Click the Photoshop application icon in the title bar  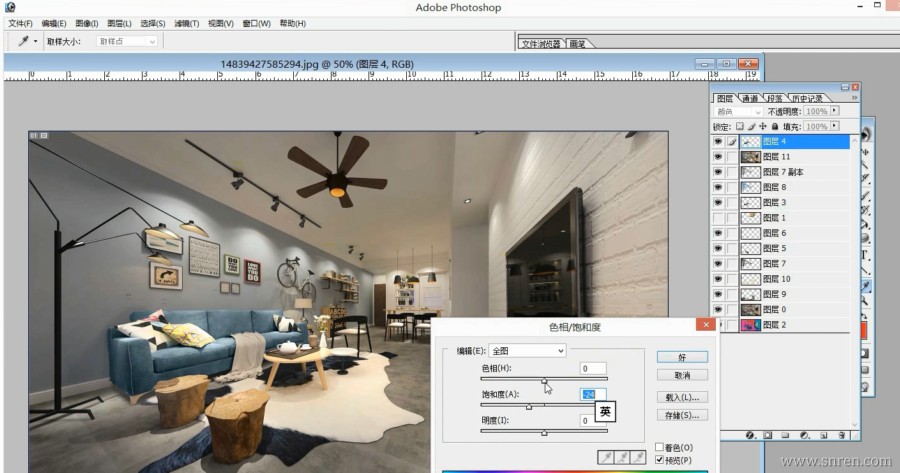[x=10, y=7]
